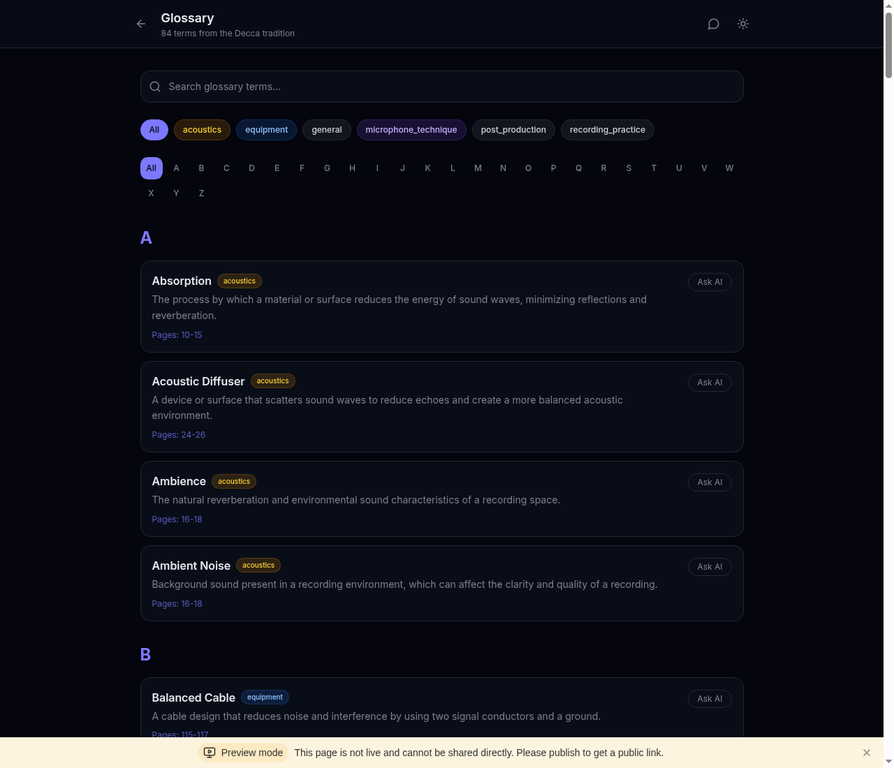Select the microphone_technique filter chip
The height and width of the screenshot is (768, 894).
tap(411, 130)
